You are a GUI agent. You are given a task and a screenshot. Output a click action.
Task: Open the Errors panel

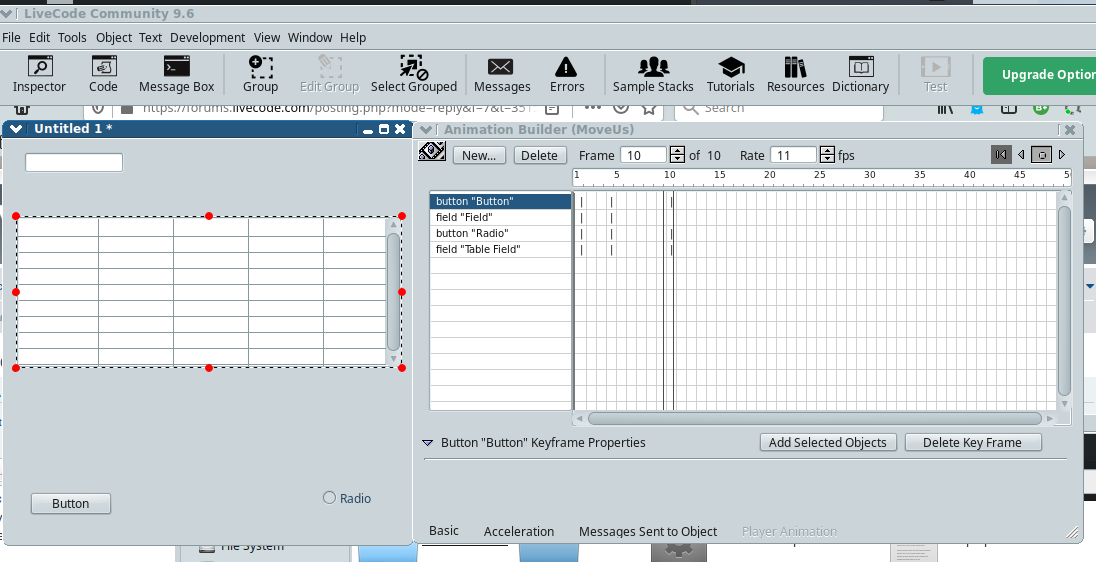pyautogui.click(x=566, y=75)
